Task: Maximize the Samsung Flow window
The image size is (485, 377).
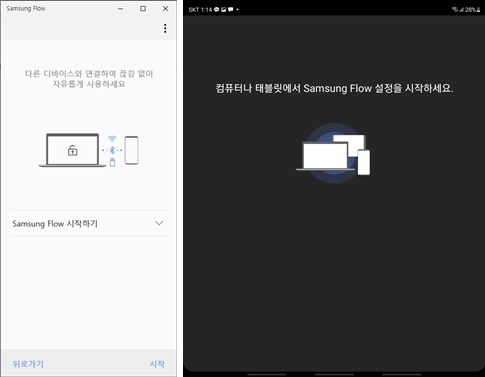Action: (x=143, y=9)
